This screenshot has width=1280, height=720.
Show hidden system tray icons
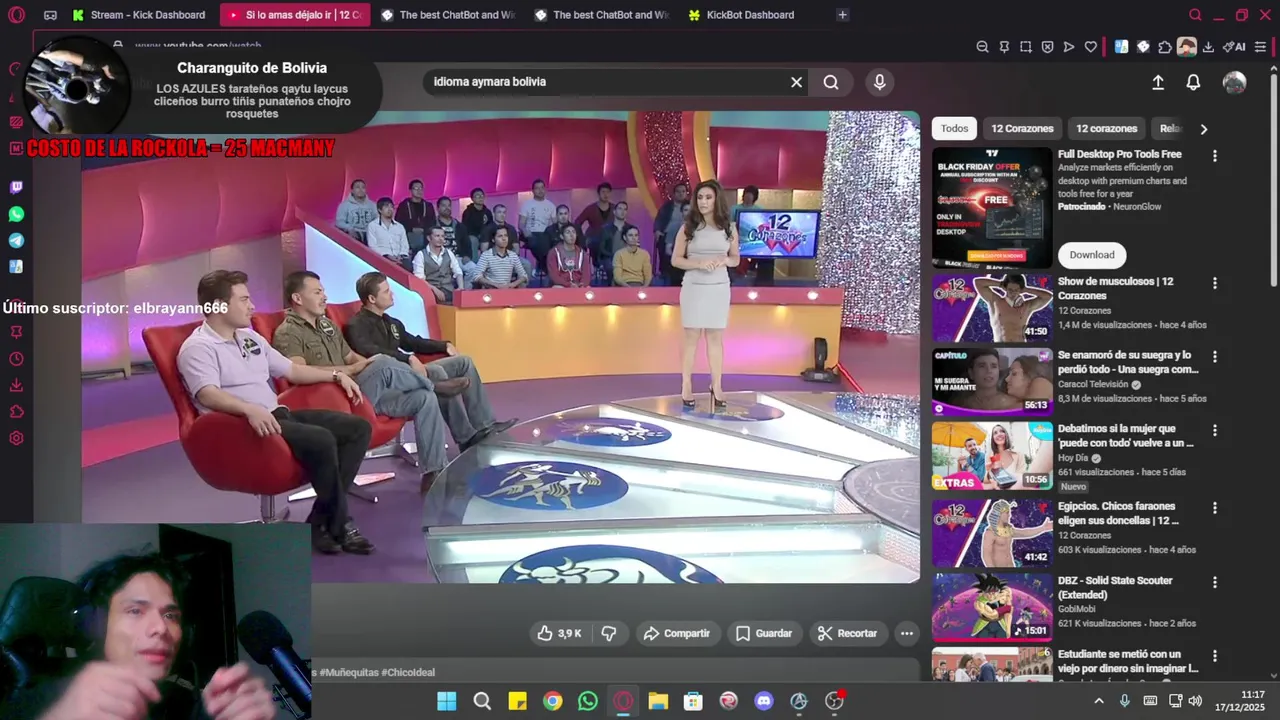pyautogui.click(x=1099, y=701)
